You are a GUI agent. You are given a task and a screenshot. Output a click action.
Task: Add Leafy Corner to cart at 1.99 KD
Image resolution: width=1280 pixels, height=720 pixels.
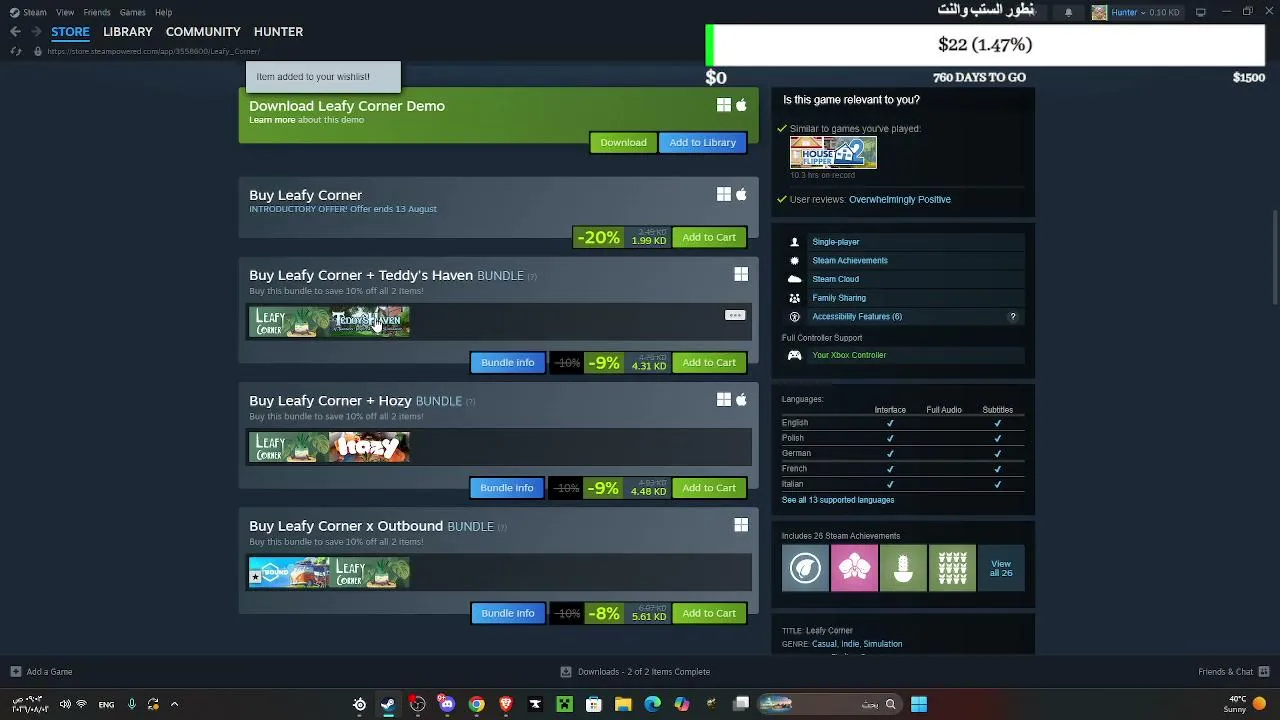(x=709, y=237)
